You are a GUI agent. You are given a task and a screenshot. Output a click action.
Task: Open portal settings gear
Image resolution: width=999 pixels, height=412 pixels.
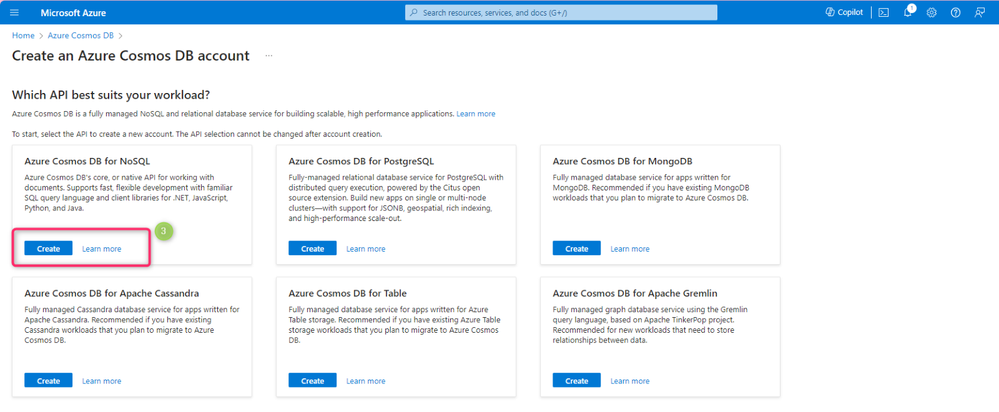point(931,13)
